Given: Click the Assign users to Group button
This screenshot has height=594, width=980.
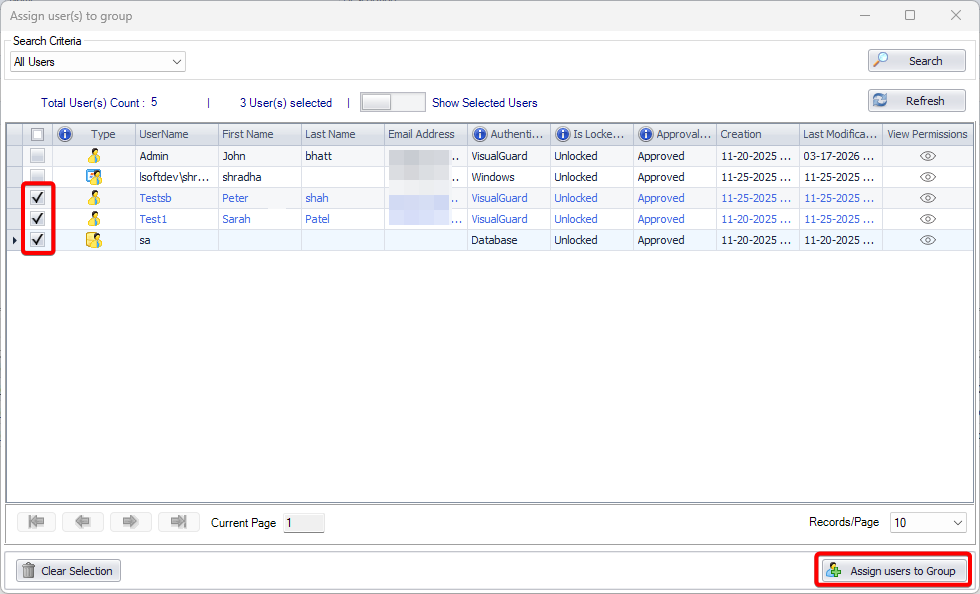Looking at the screenshot, I should click(x=893, y=571).
